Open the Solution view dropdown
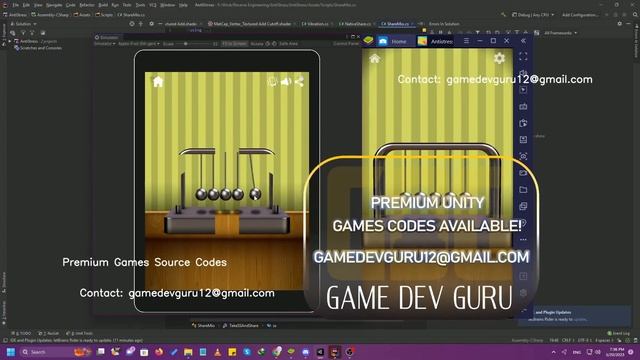 23,24
